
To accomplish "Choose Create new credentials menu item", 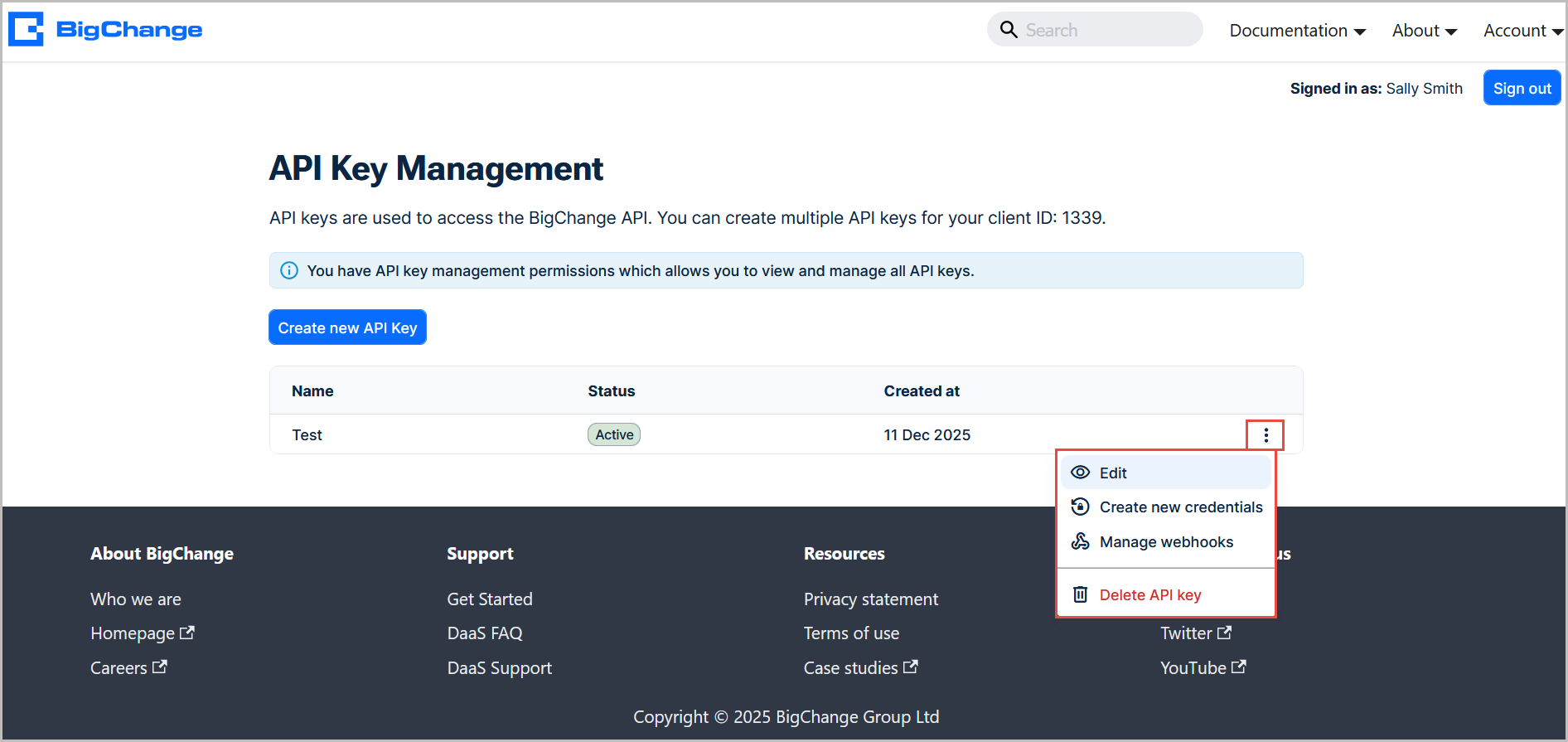I will click(1166, 507).
